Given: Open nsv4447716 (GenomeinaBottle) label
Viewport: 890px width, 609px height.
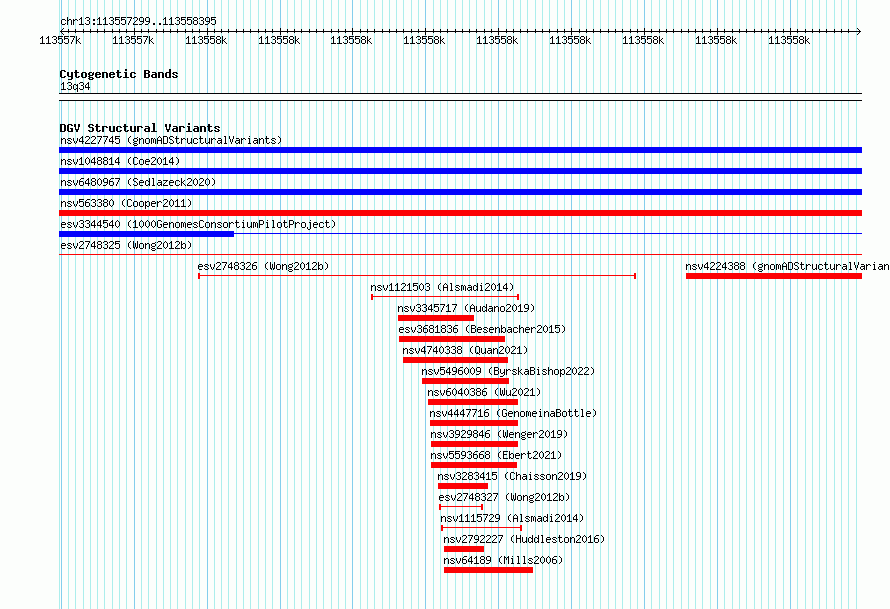Looking at the screenshot, I should click(513, 413).
